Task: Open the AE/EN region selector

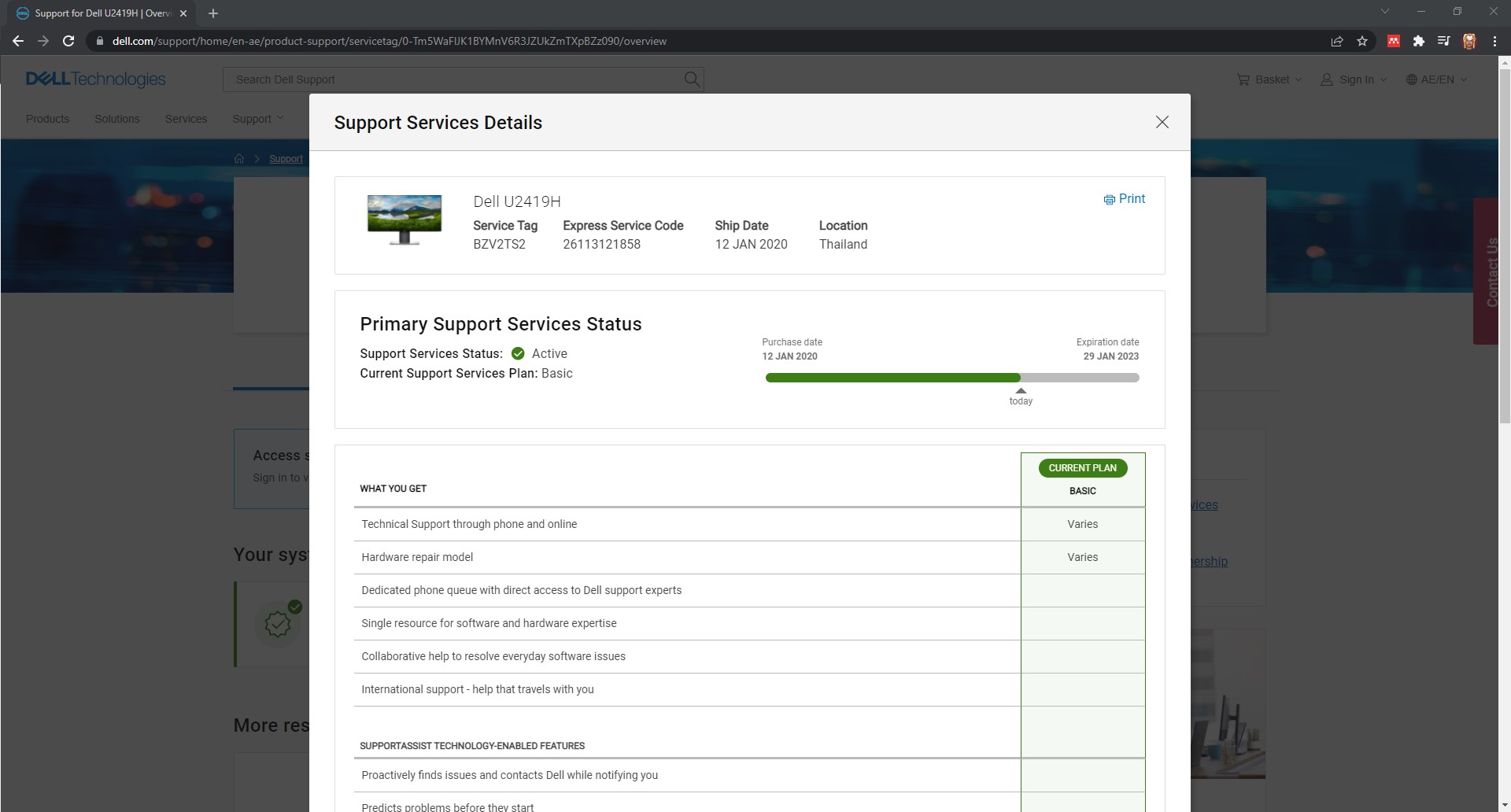Action: click(1437, 79)
